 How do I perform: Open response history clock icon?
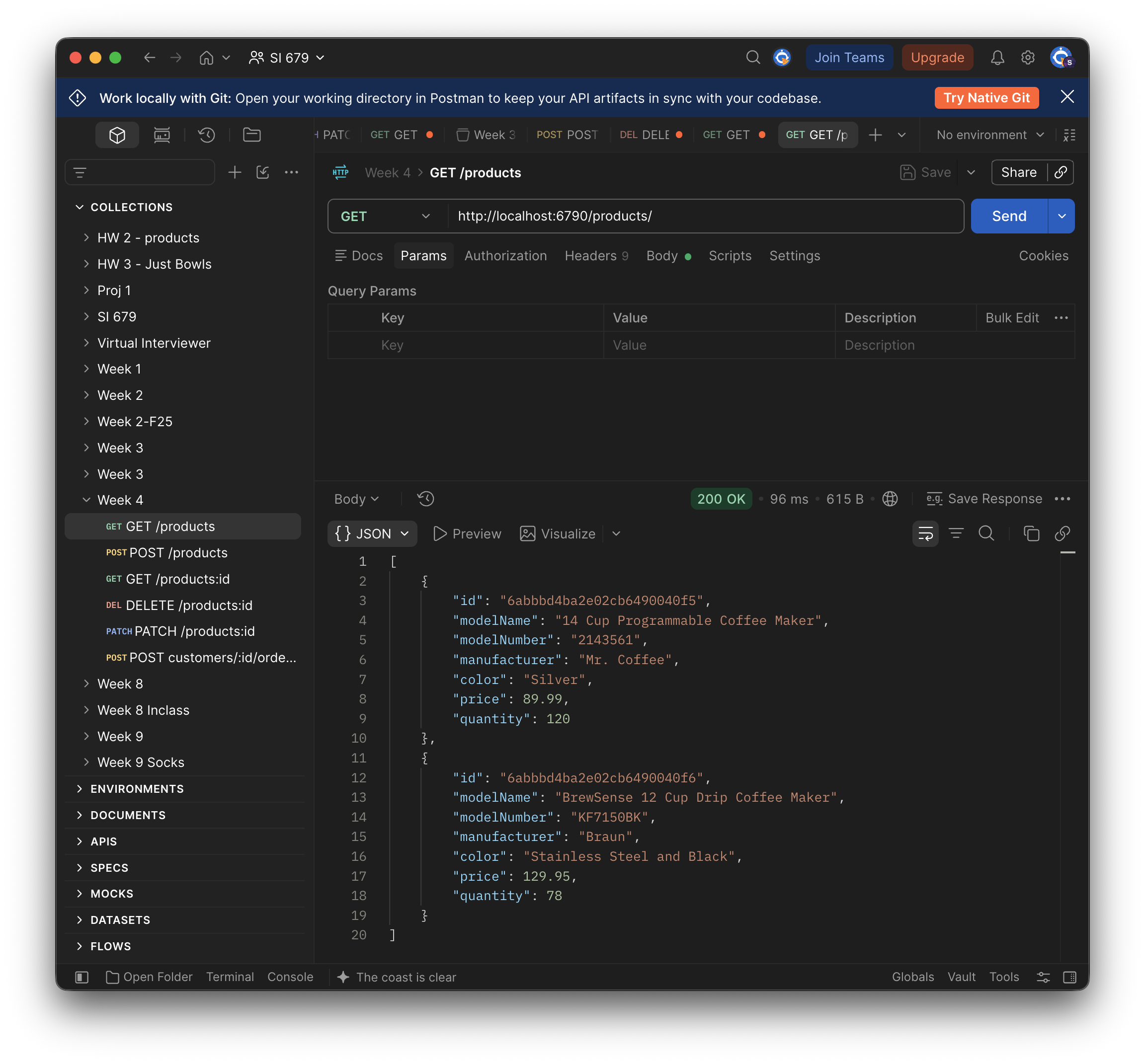click(x=425, y=499)
